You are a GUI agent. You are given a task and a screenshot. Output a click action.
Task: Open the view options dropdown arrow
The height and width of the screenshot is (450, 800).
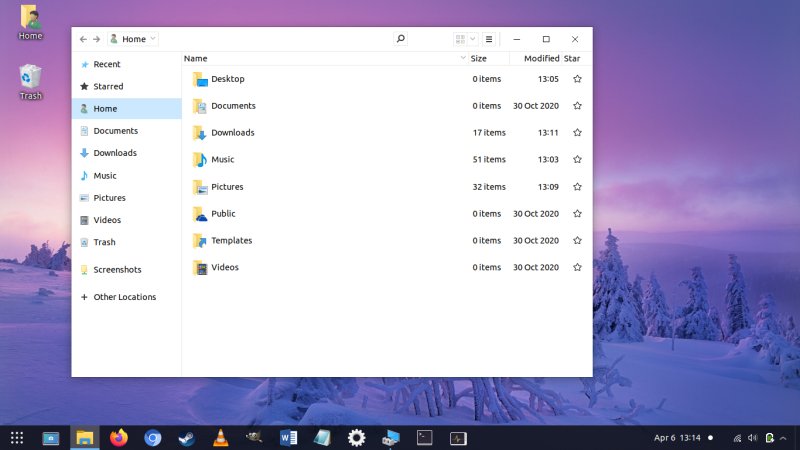point(473,39)
